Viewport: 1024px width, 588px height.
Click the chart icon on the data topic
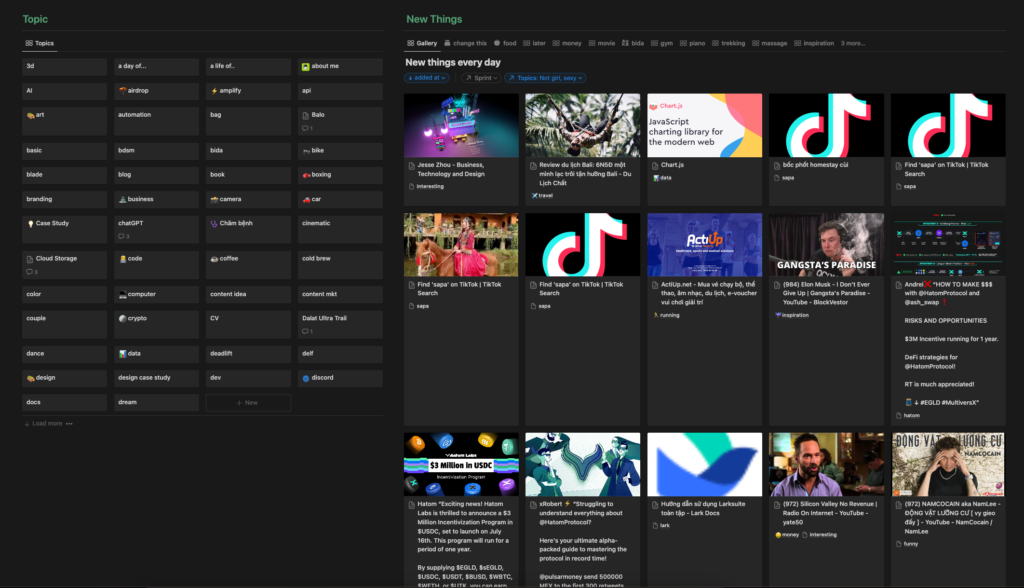pos(122,353)
